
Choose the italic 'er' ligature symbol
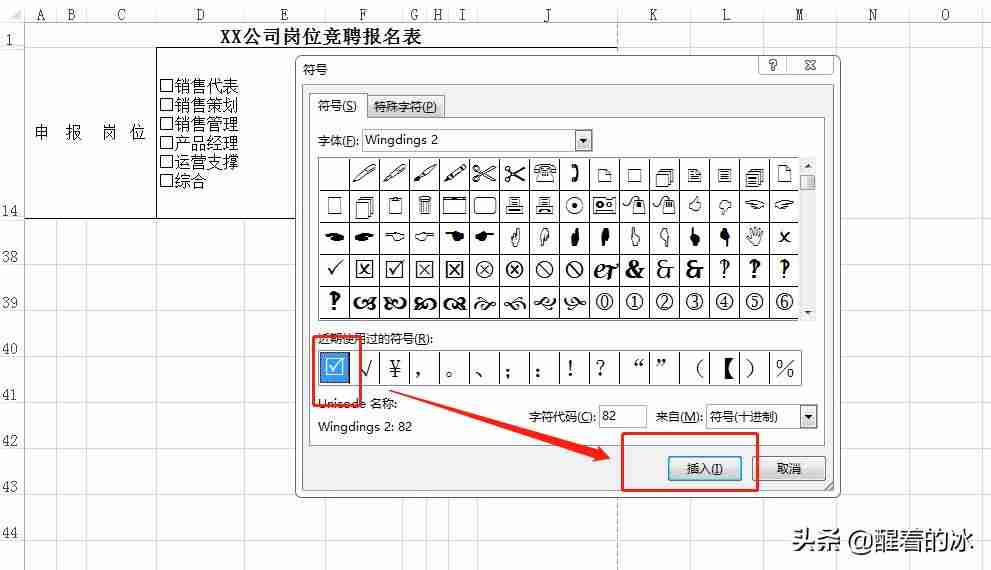604,269
